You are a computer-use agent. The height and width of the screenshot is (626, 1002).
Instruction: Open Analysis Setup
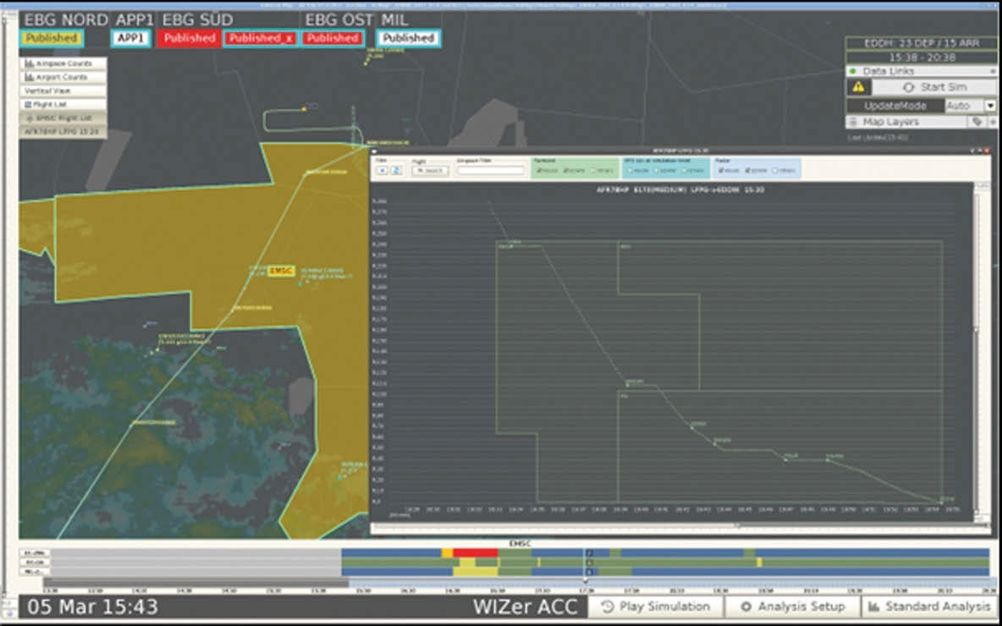coord(792,606)
